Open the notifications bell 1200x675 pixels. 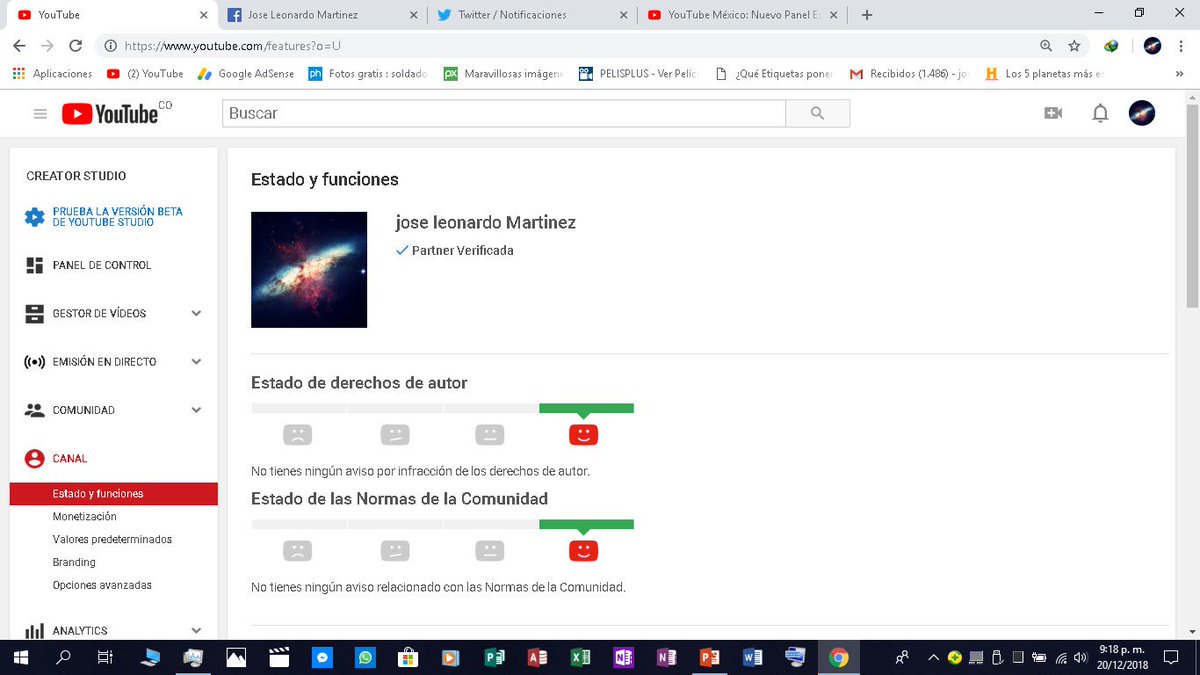pos(1100,113)
